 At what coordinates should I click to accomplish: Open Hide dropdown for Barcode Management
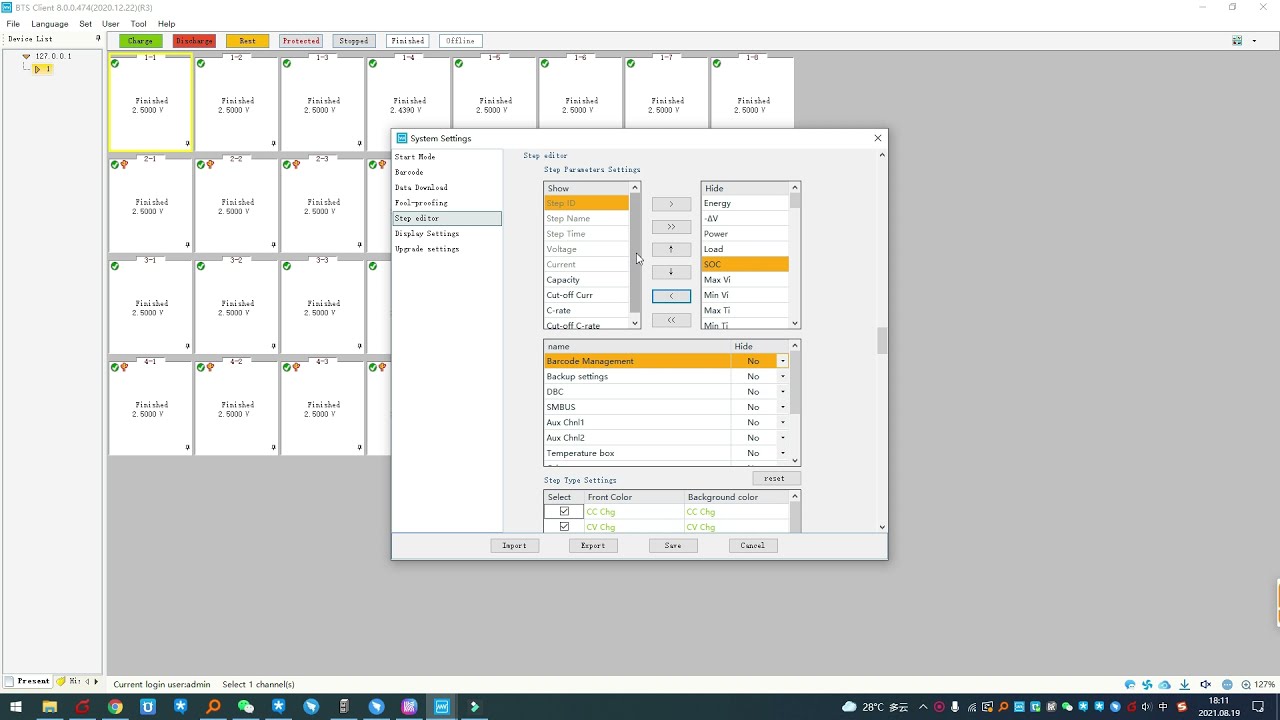[x=782, y=361]
